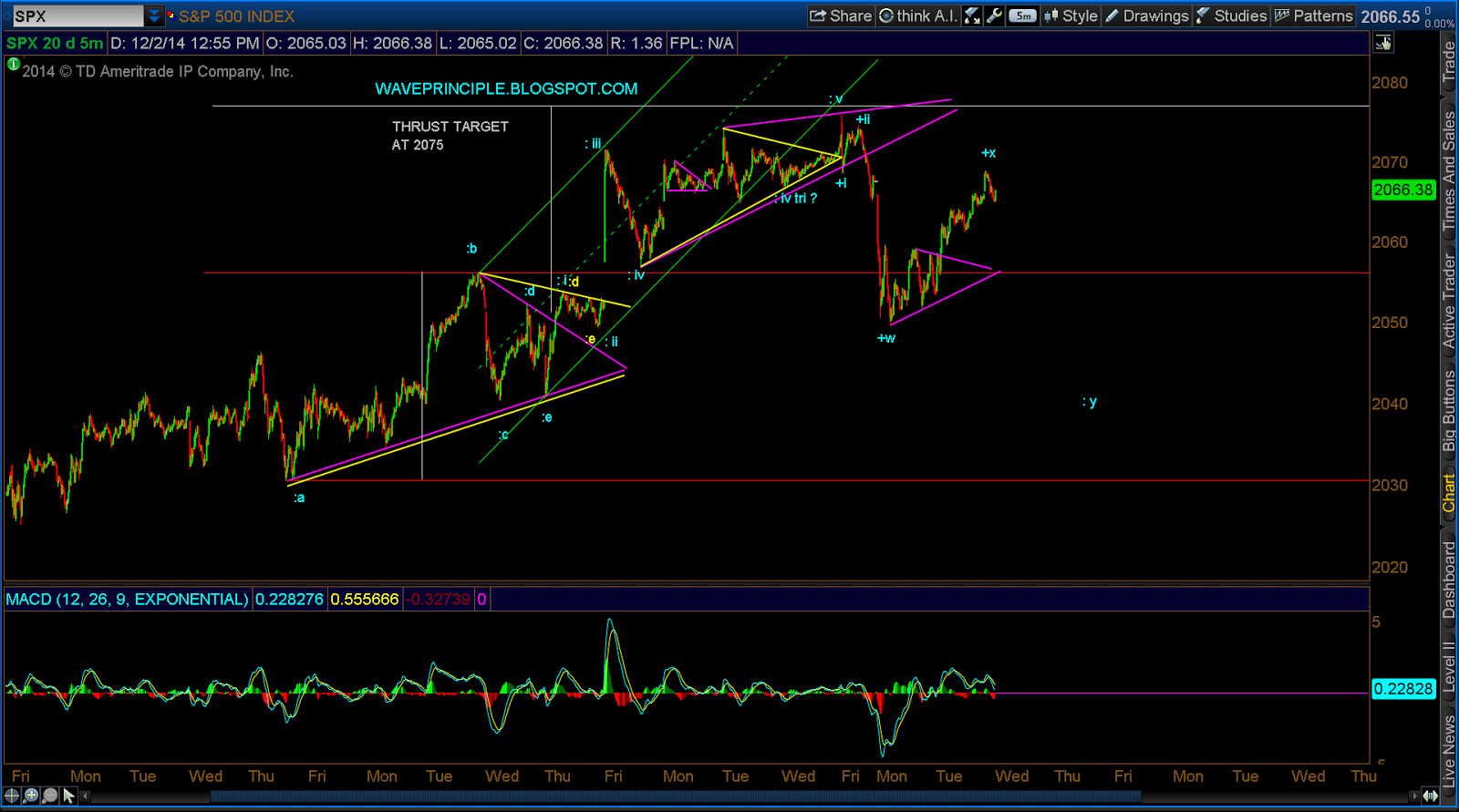The image size is (1459, 812).
Task: Click the horizontal time scrollbar thumb
Action: tap(675, 797)
